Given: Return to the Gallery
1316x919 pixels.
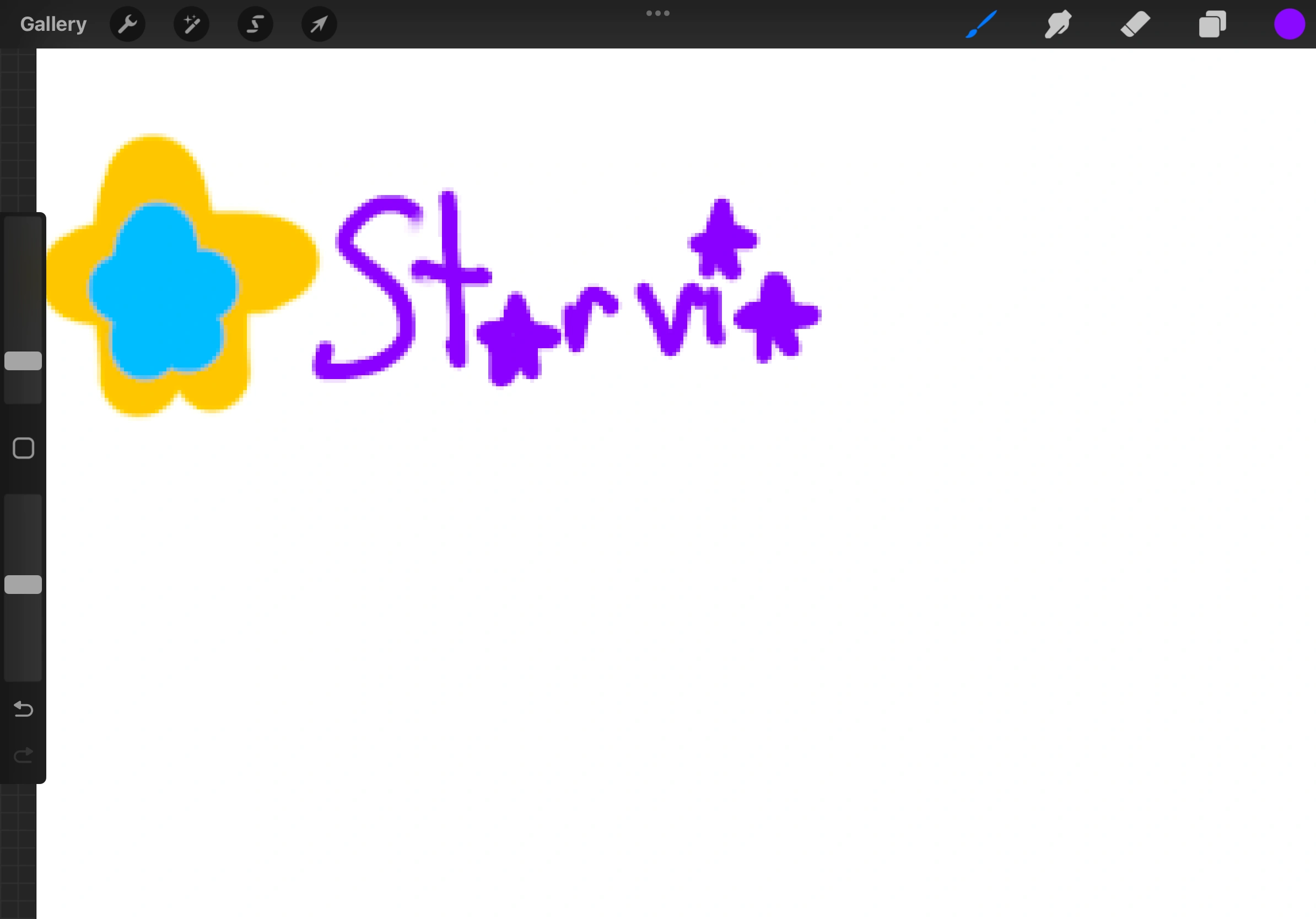Looking at the screenshot, I should pyautogui.click(x=53, y=24).
